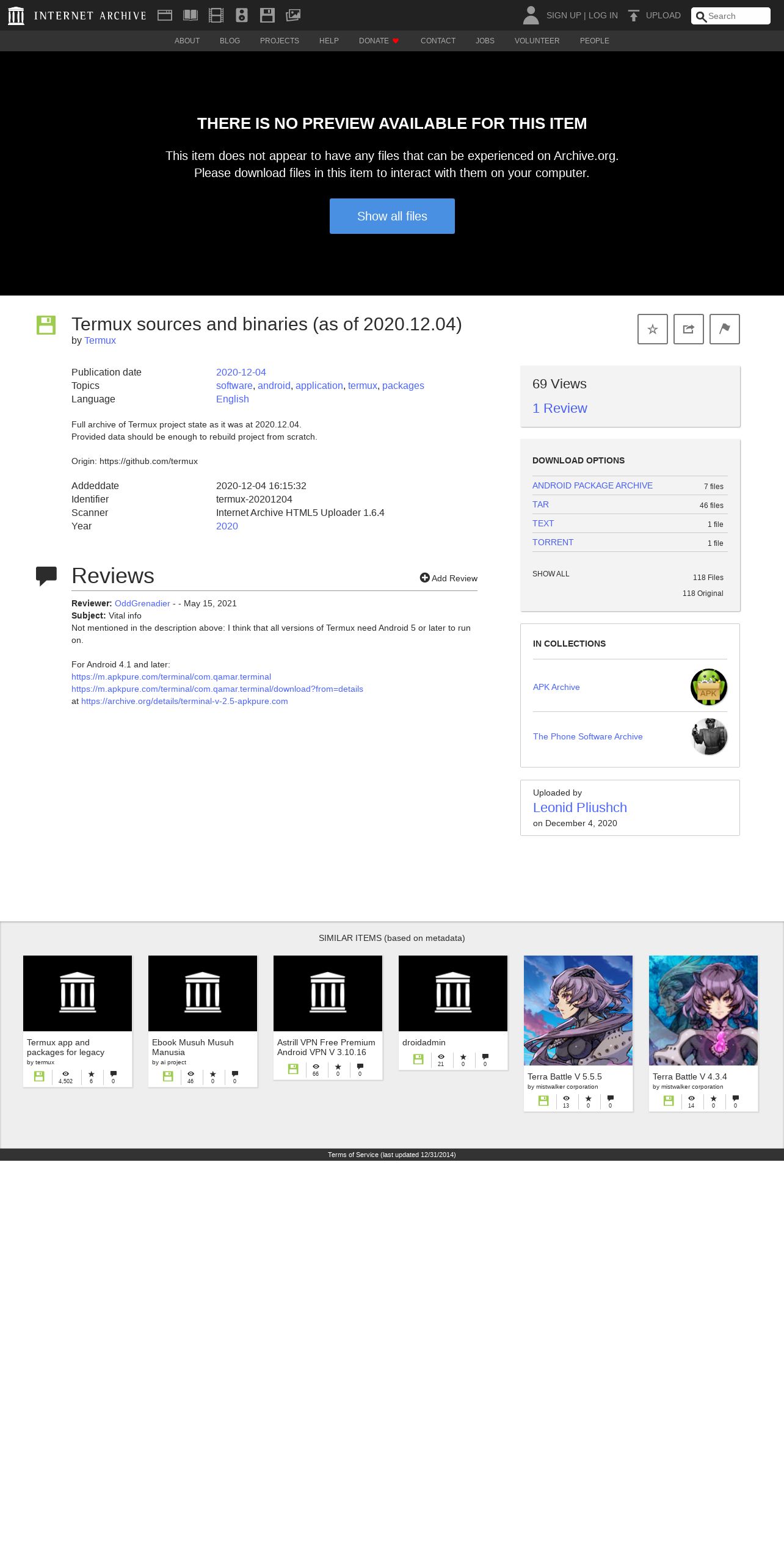Open the 1 Review link
Image resolution: width=784 pixels, height=1568 pixels.
pos(559,408)
